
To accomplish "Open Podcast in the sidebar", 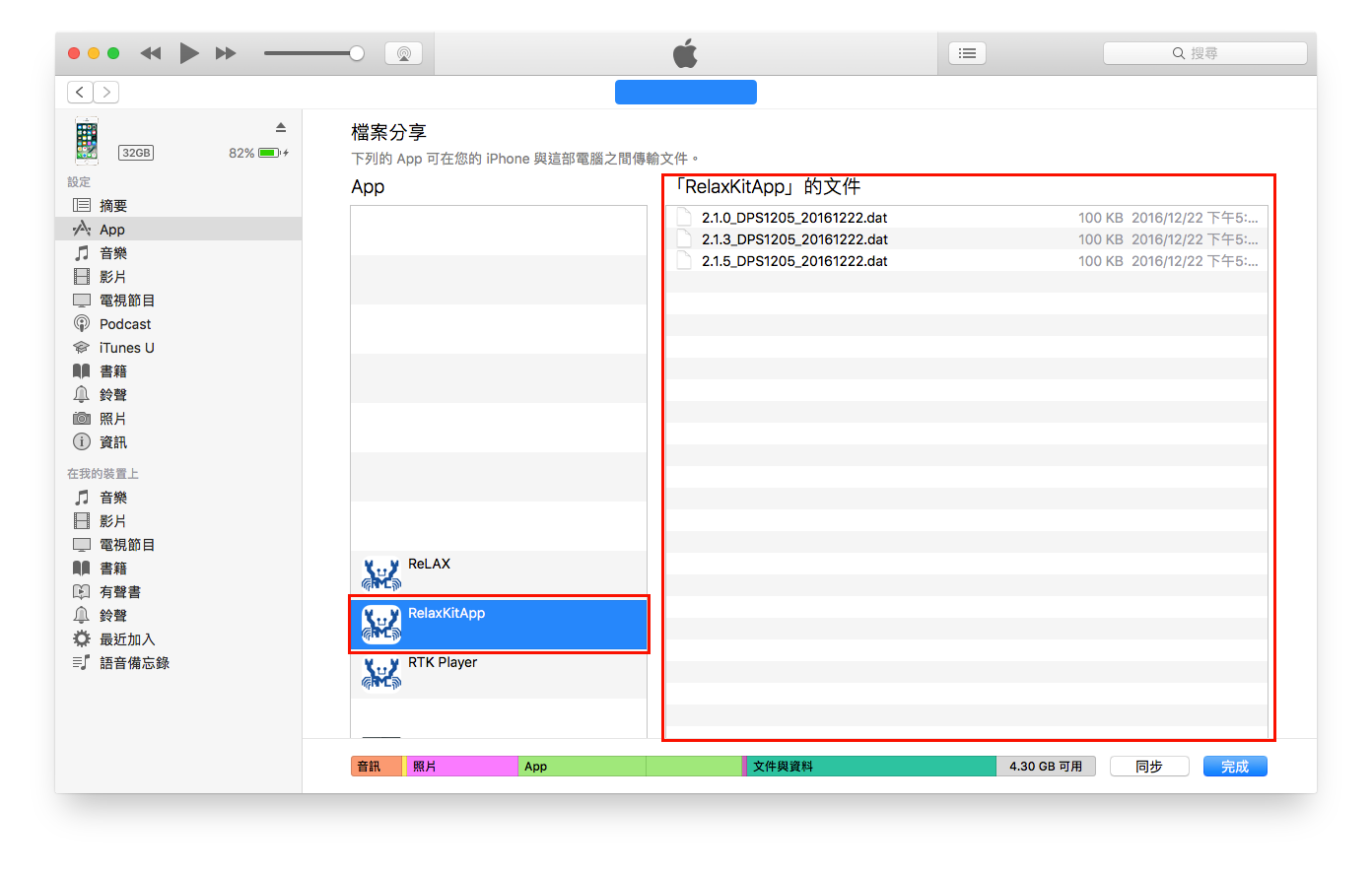I will [178, 323].
